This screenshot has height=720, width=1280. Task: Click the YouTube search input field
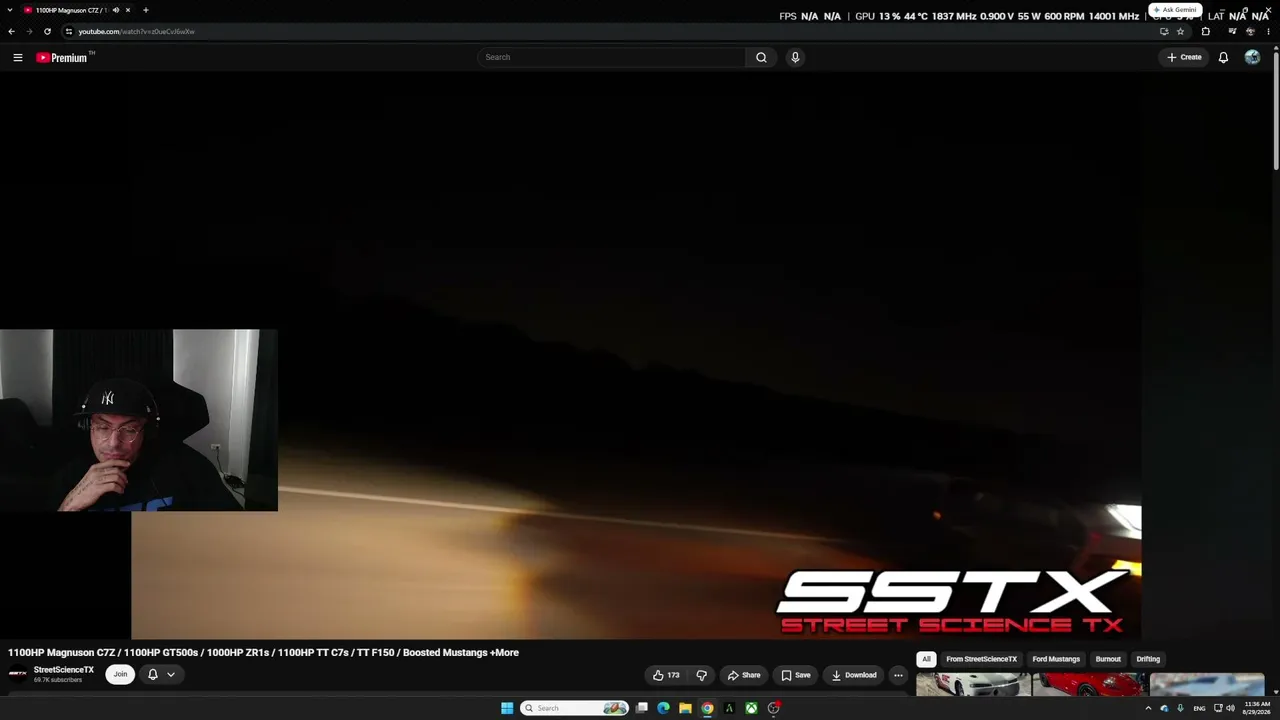(x=611, y=57)
